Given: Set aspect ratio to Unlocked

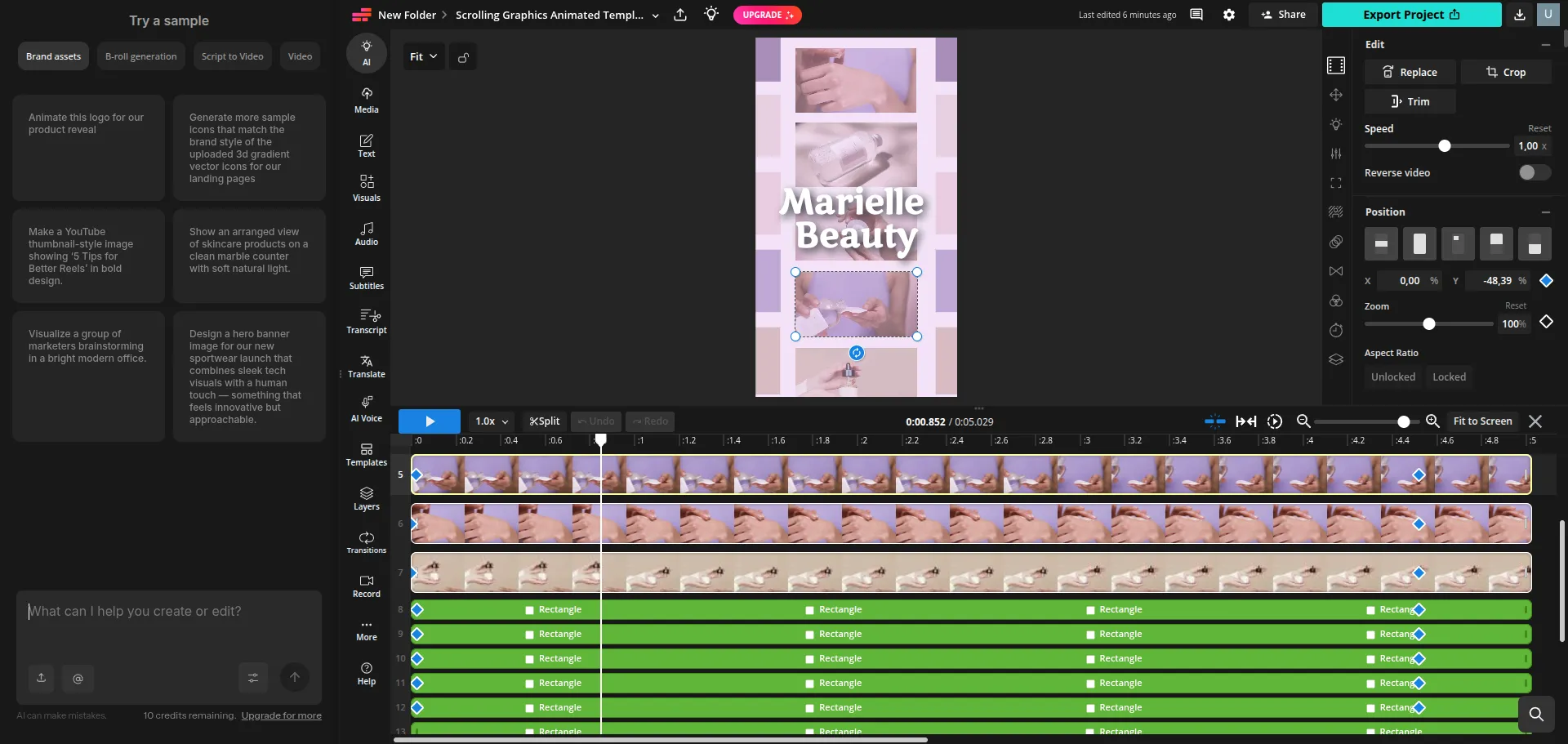Looking at the screenshot, I should [x=1393, y=376].
